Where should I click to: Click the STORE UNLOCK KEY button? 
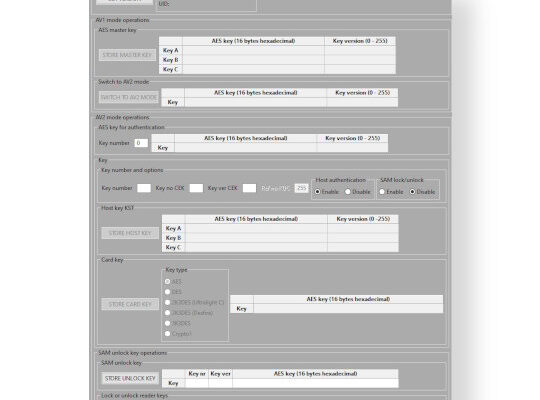click(130, 378)
